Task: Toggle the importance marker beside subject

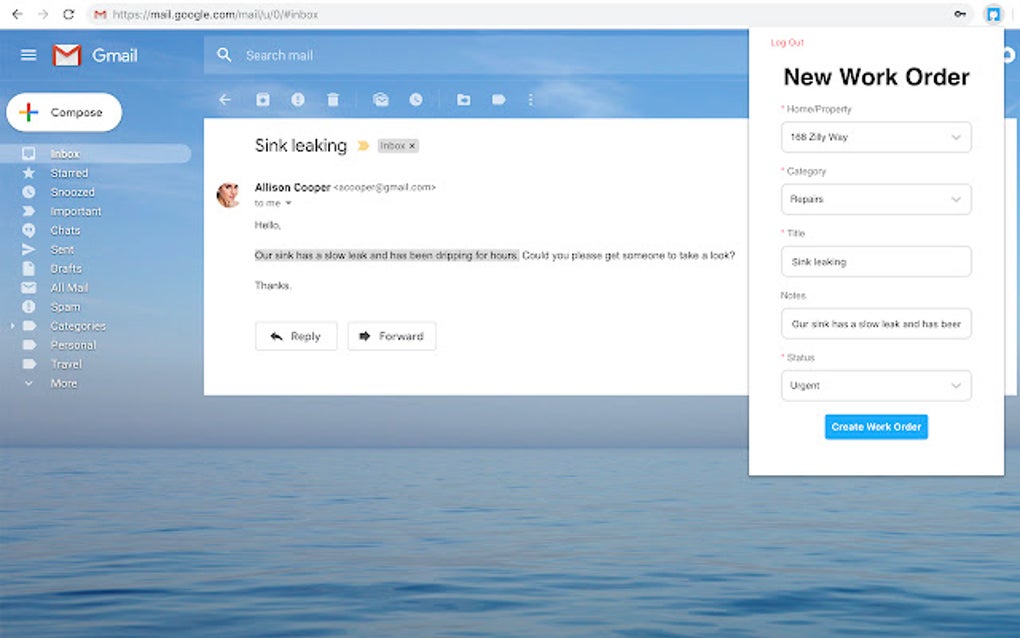Action: [x=364, y=146]
